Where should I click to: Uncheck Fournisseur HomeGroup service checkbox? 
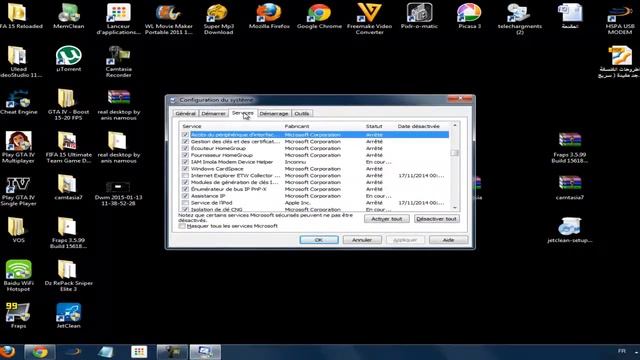tap(185, 155)
